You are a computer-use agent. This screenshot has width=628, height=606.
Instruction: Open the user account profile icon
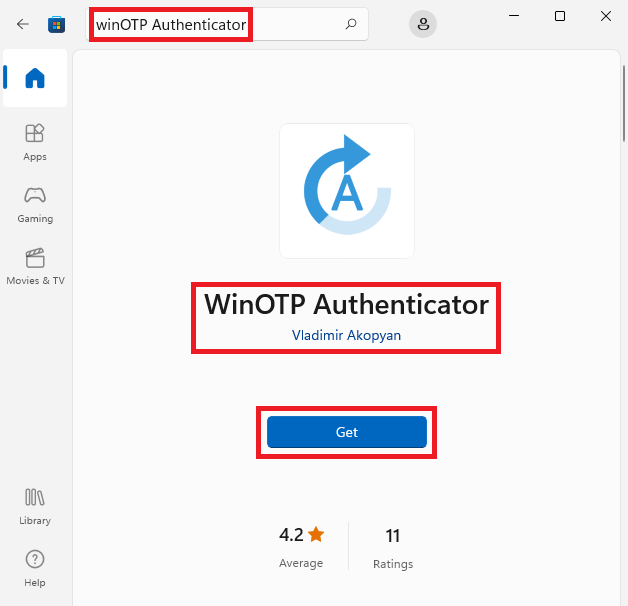(423, 24)
